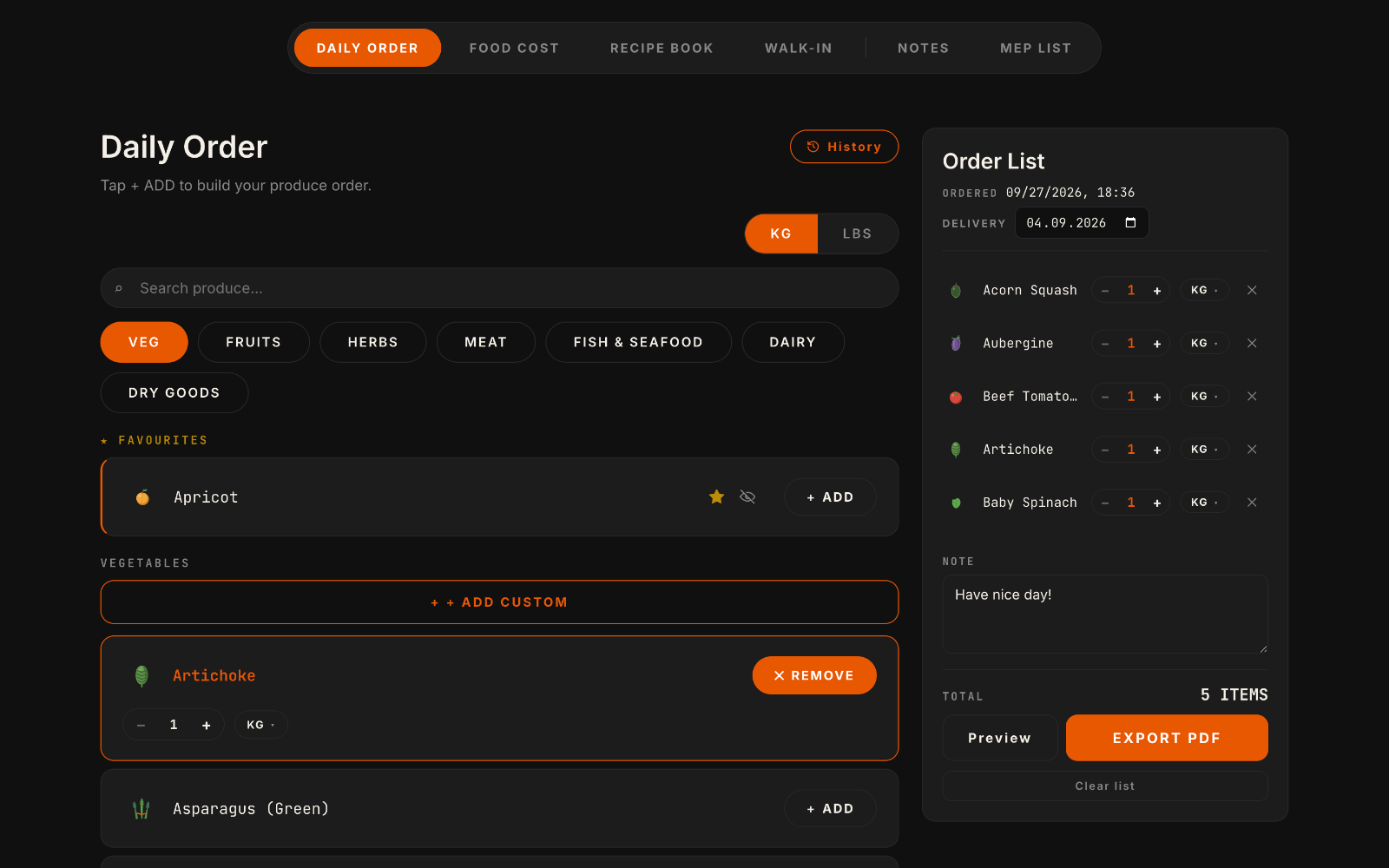Select the Dry Goods category filter
The image size is (1389, 868).
[x=174, y=392]
